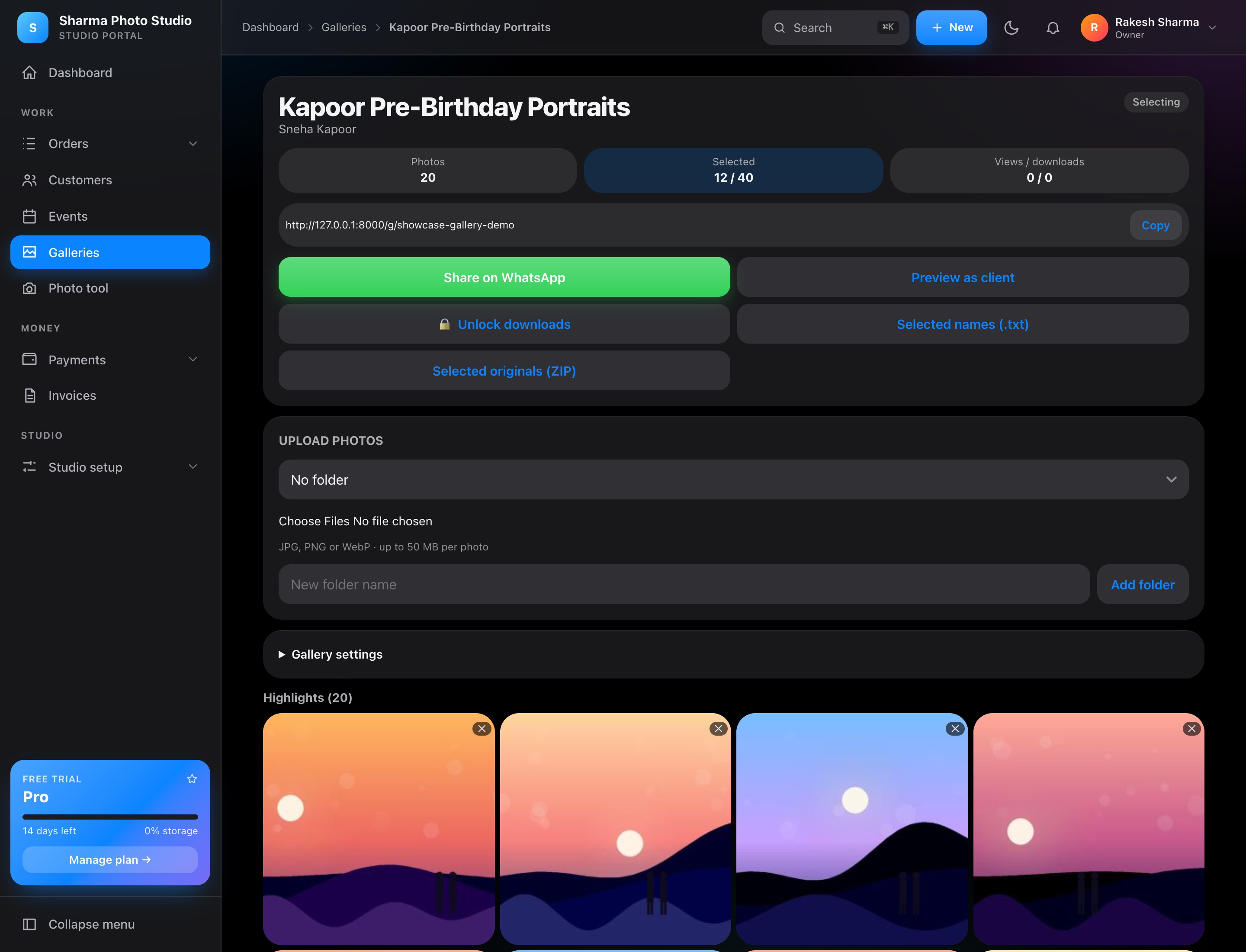Expand Gallery settings disclosure triangle
The width and height of the screenshot is (1246, 952).
(x=282, y=654)
